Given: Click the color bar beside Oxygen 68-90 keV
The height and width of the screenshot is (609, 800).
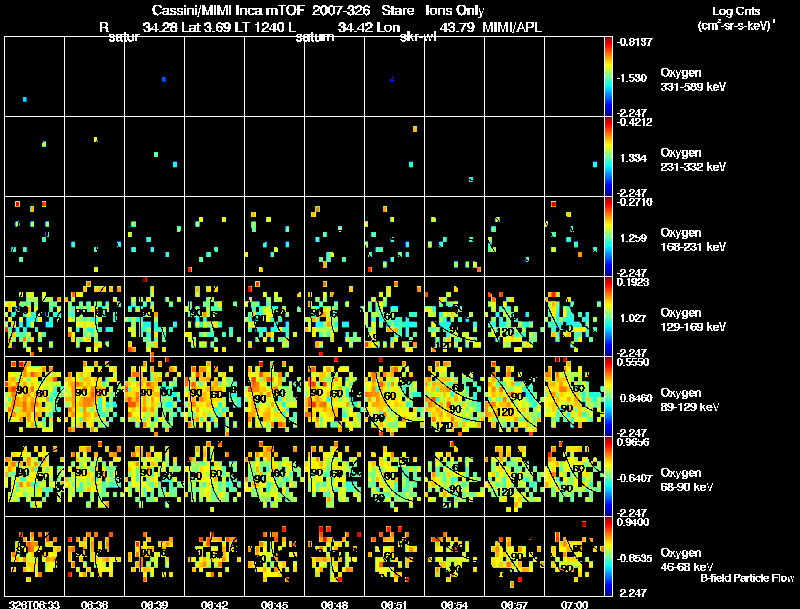Looking at the screenshot, I should tap(608, 476).
